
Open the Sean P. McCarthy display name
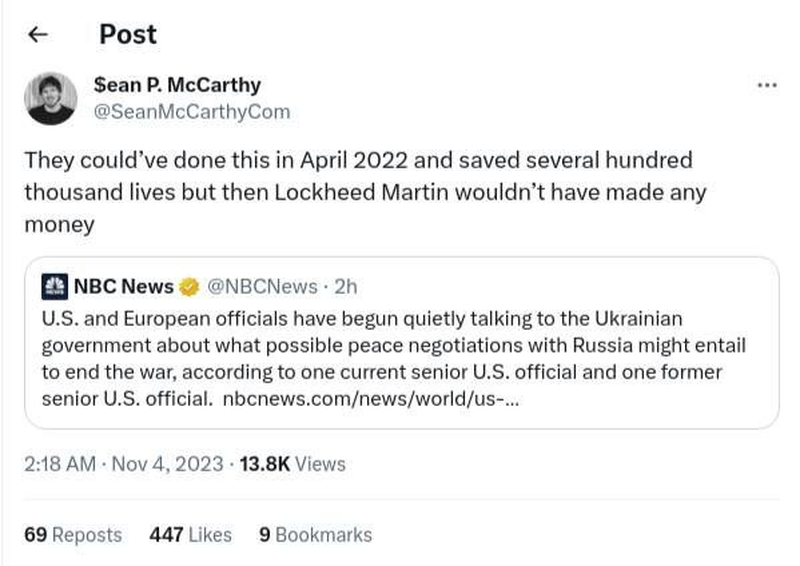tap(177, 85)
